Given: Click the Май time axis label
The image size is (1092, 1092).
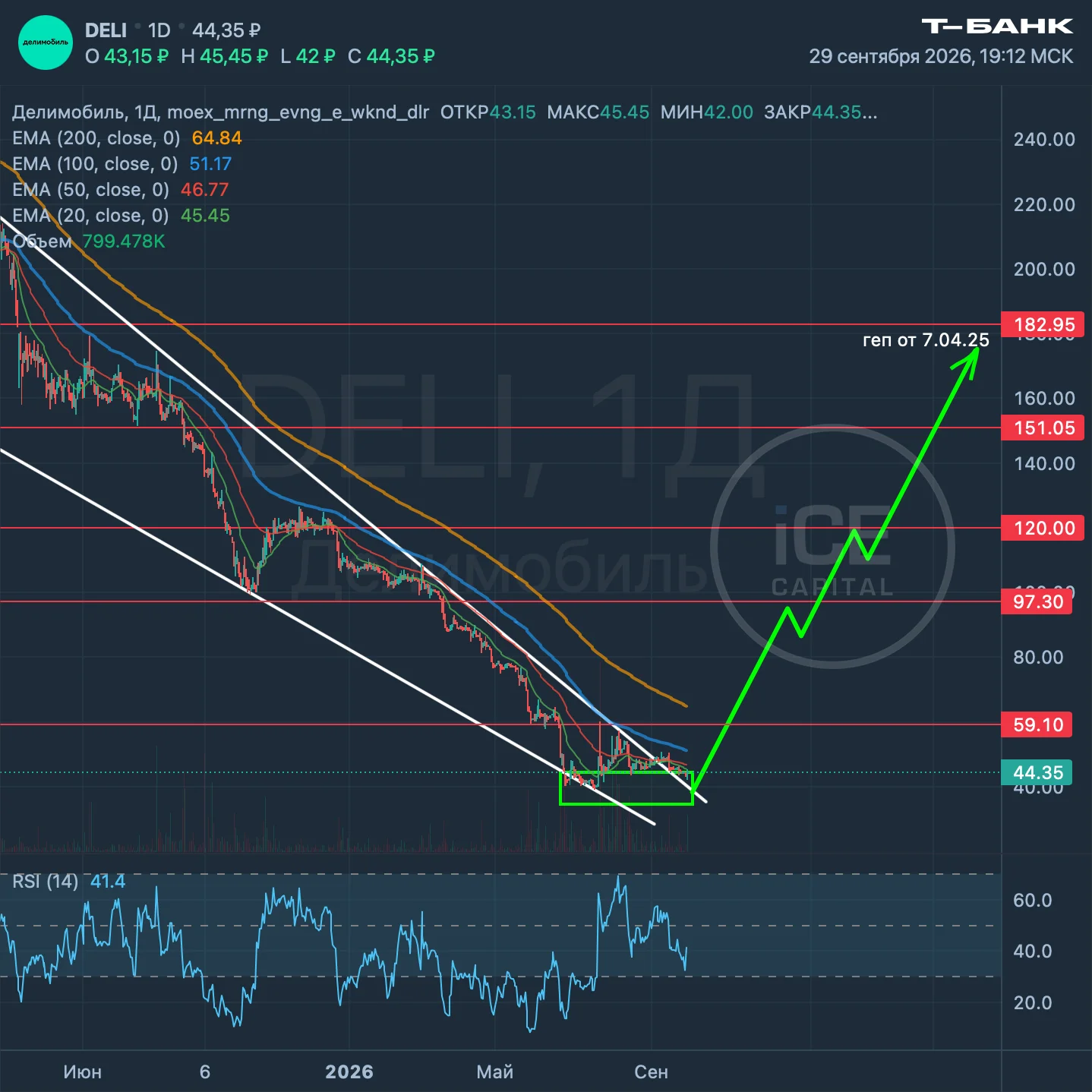Looking at the screenshot, I should click(494, 1071).
